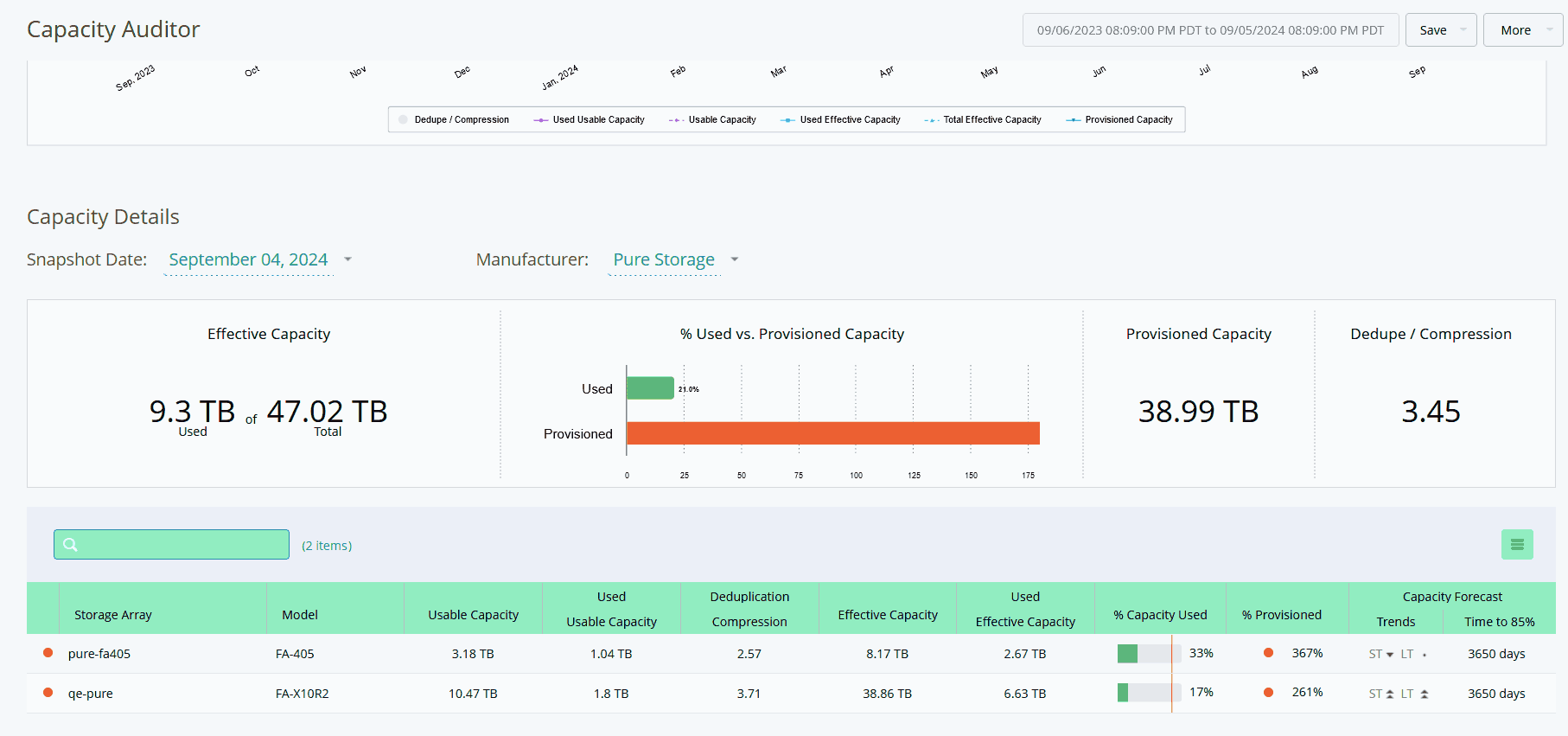Click the 3.45 dedupe compression value

[x=1431, y=412]
